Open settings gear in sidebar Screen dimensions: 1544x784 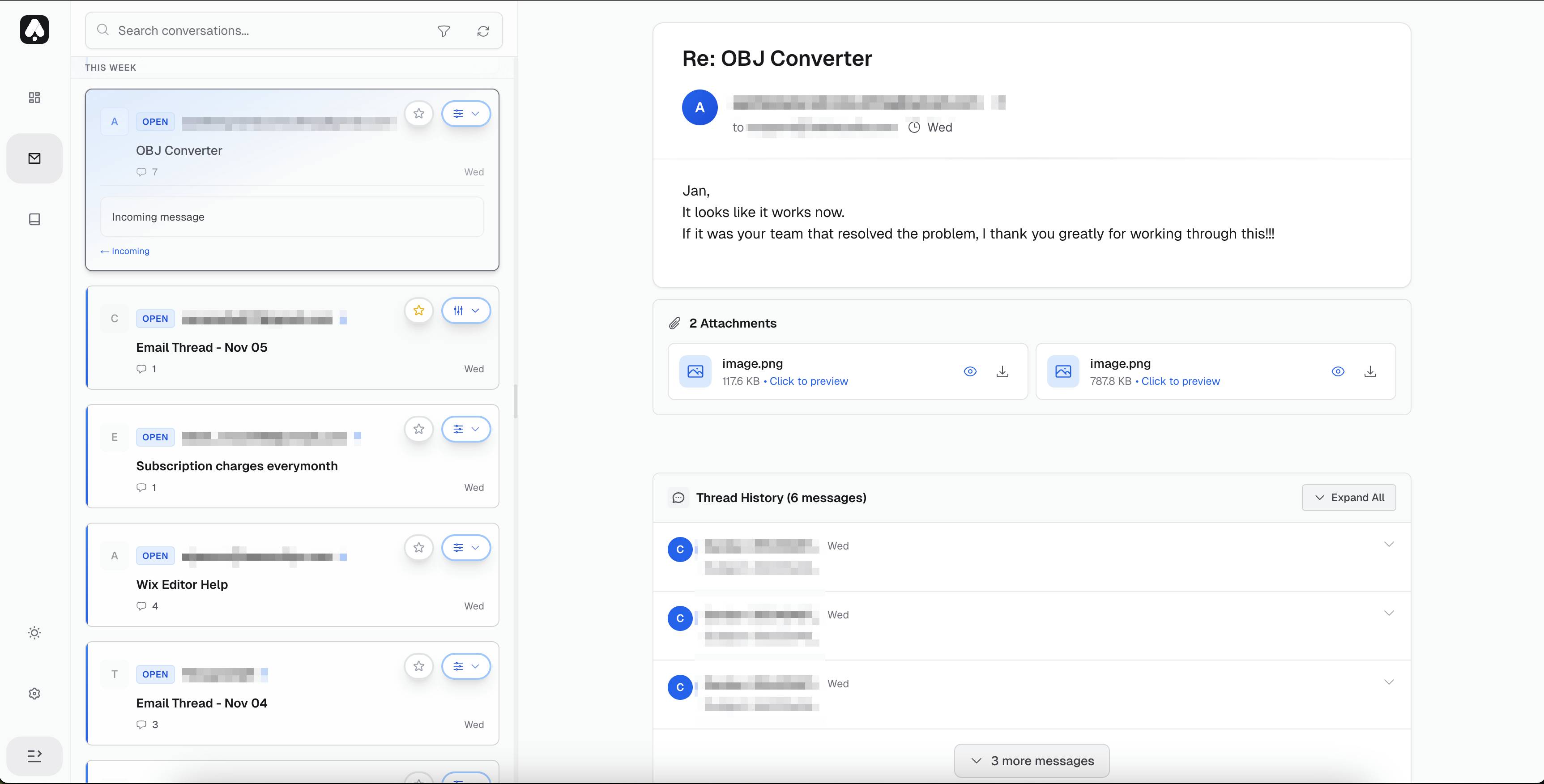[34, 694]
